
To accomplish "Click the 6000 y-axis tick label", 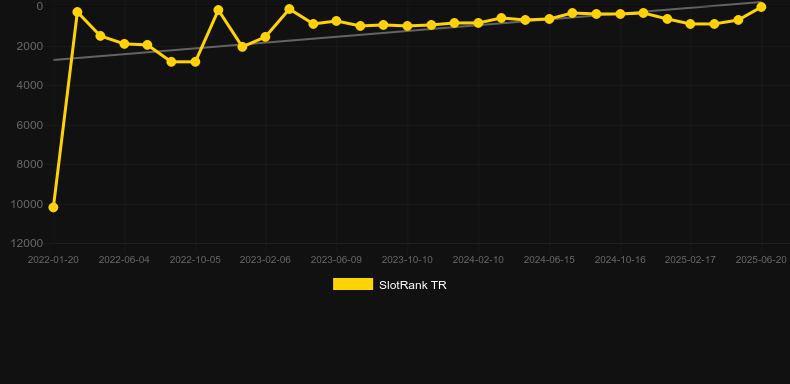I will (x=30, y=125).
